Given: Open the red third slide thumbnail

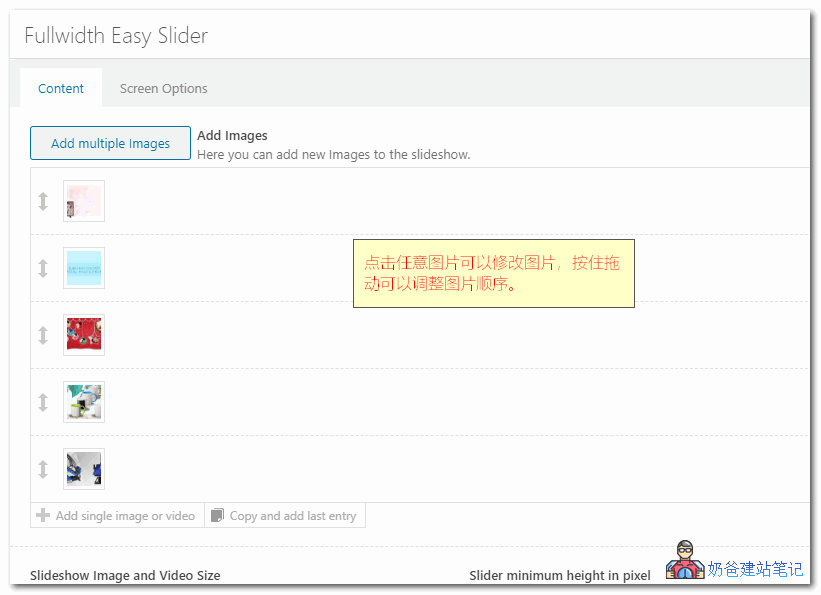Looking at the screenshot, I should click(84, 335).
